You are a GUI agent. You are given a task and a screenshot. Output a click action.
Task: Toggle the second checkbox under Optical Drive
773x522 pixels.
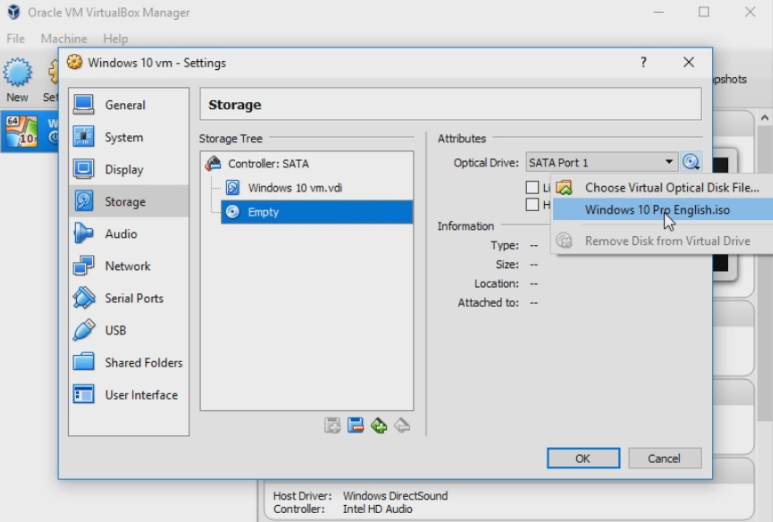point(532,204)
